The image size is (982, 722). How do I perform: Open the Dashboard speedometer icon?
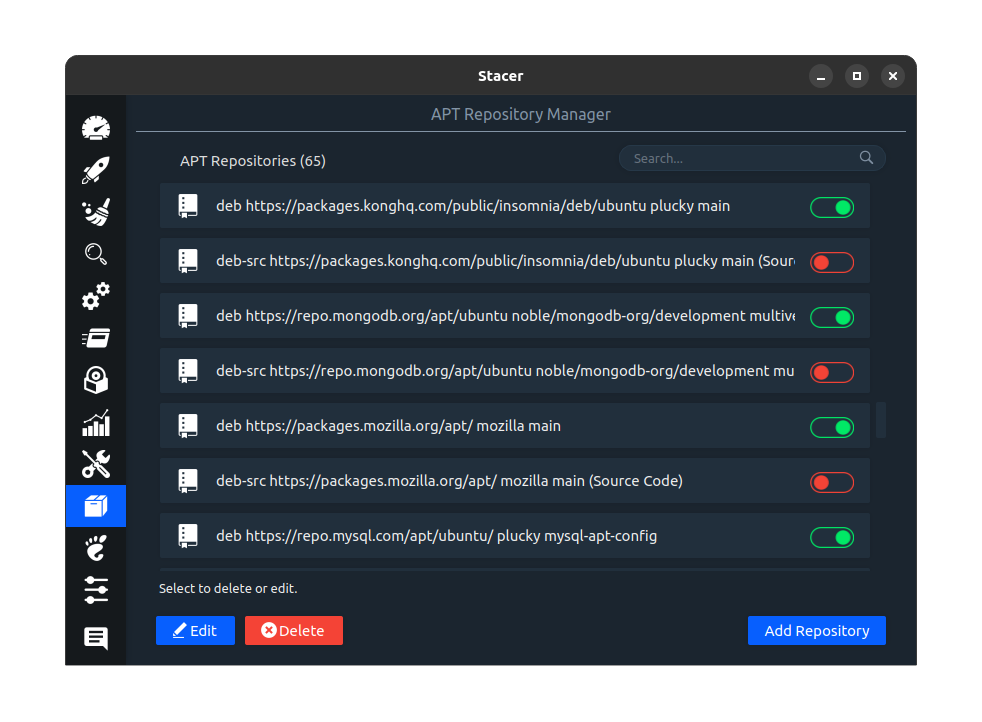(96, 128)
